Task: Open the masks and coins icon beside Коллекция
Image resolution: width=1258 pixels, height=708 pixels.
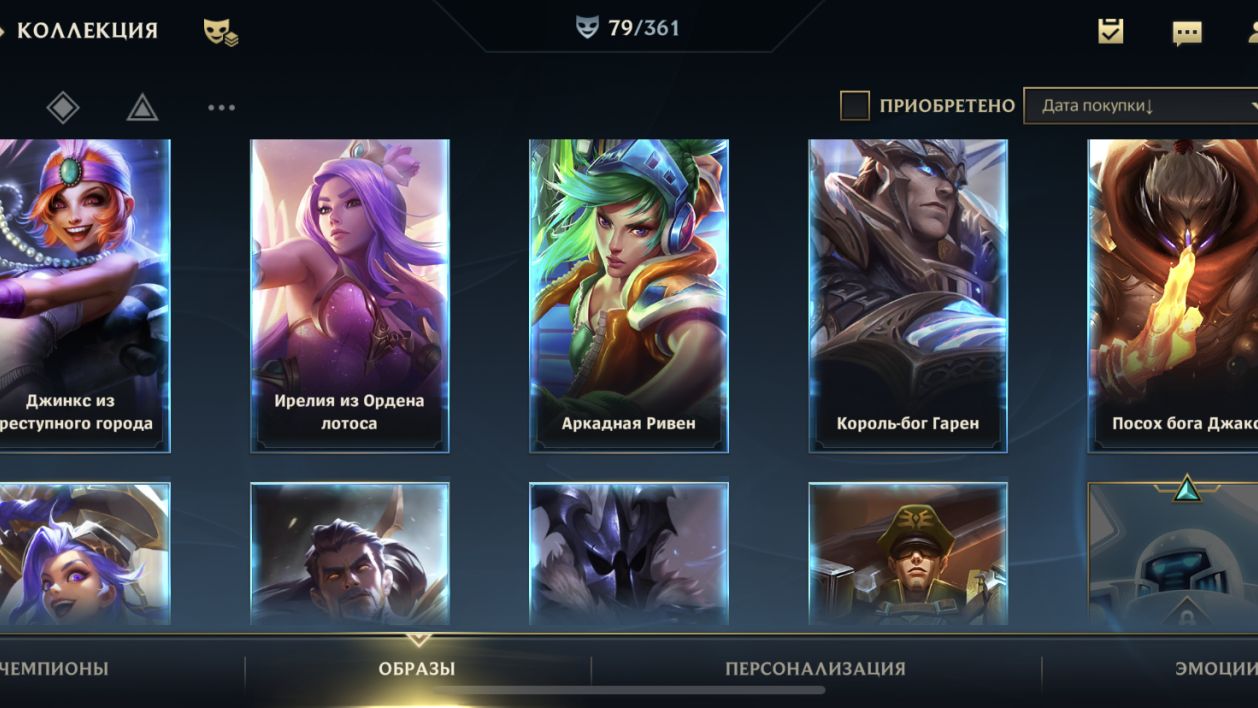Action: click(x=221, y=32)
